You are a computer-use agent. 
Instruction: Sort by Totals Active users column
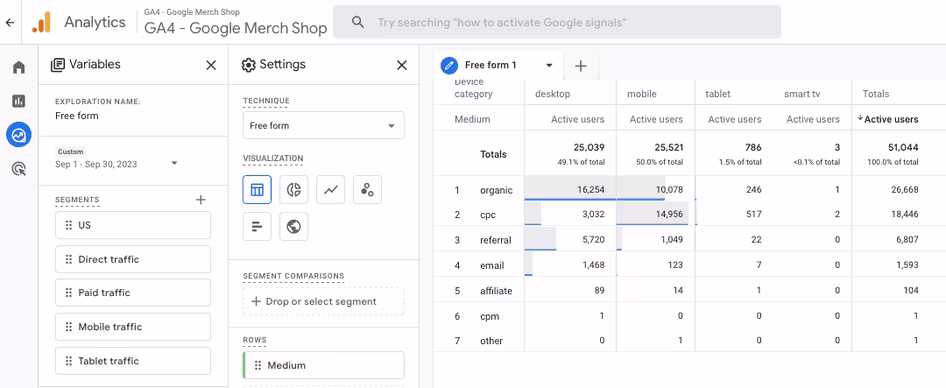coord(887,119)
